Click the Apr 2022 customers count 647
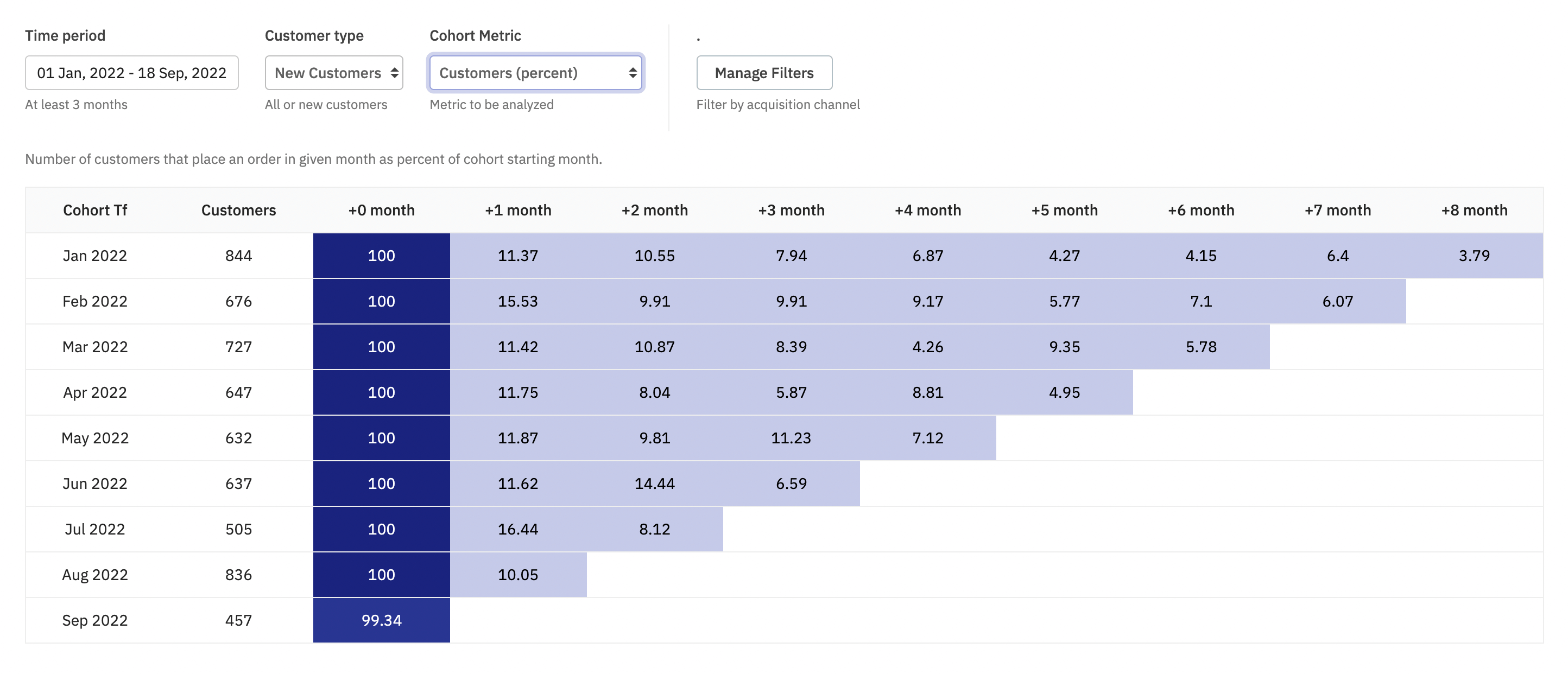This screenshot has width=1568, height=674. click(x=238, y=393)
